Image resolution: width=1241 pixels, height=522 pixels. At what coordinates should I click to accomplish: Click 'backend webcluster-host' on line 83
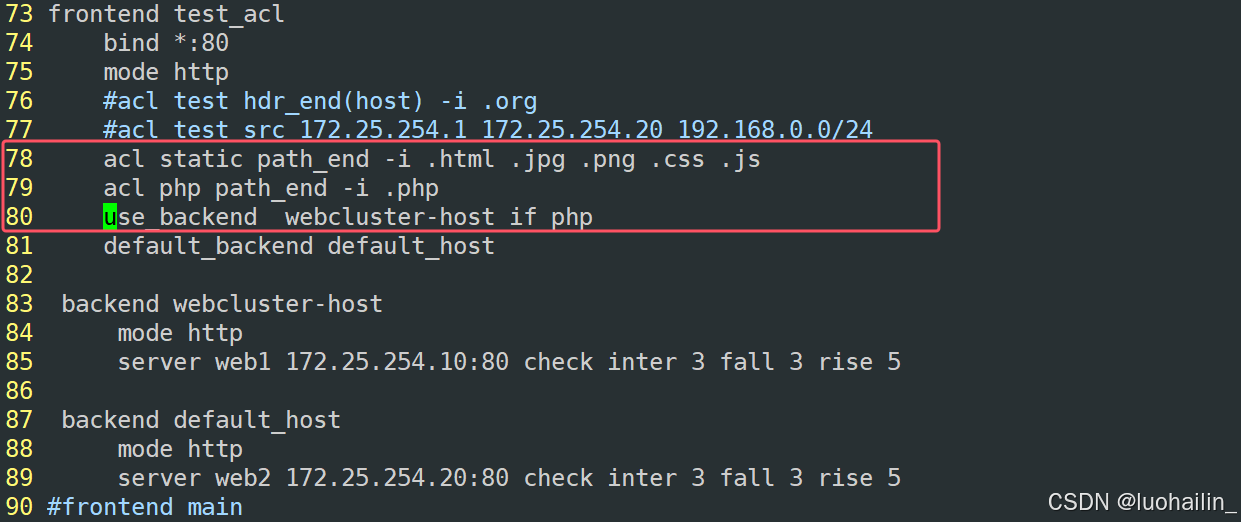[x=222, y=304]
